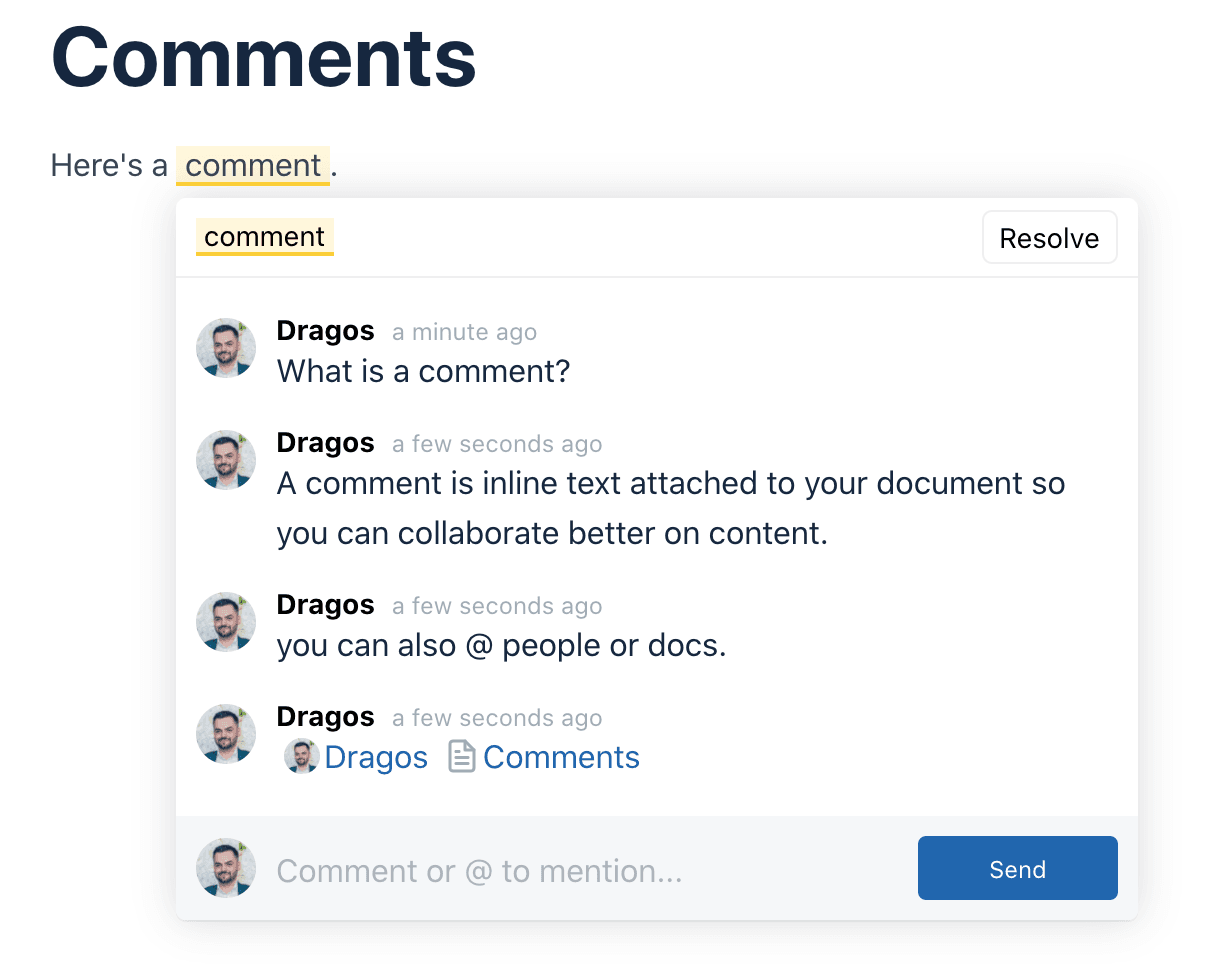Click author name Dragos on first comment
Viewport: 1222px width, 978px height.
325,331
